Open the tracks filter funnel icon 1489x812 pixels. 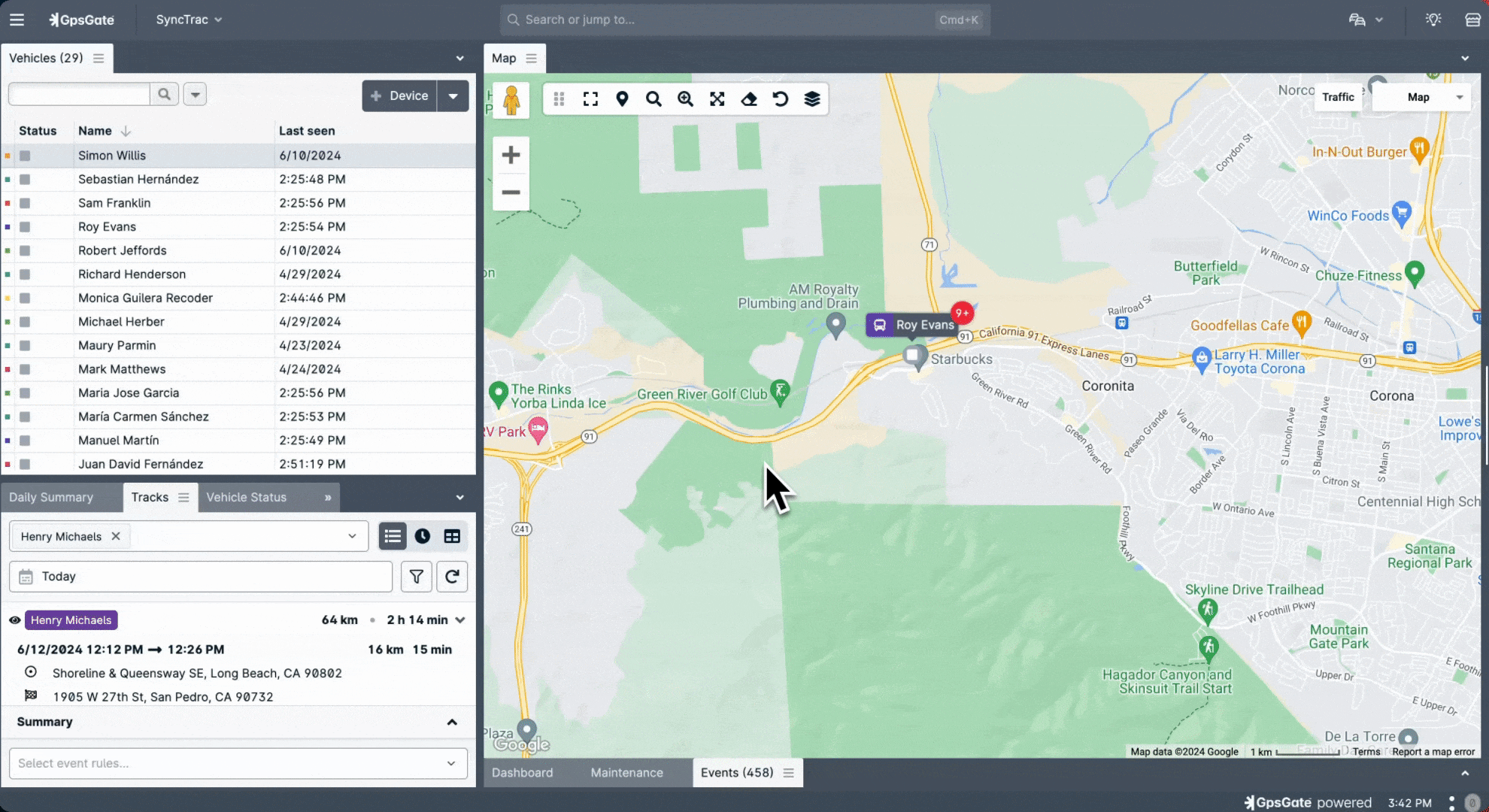point(416,577)
